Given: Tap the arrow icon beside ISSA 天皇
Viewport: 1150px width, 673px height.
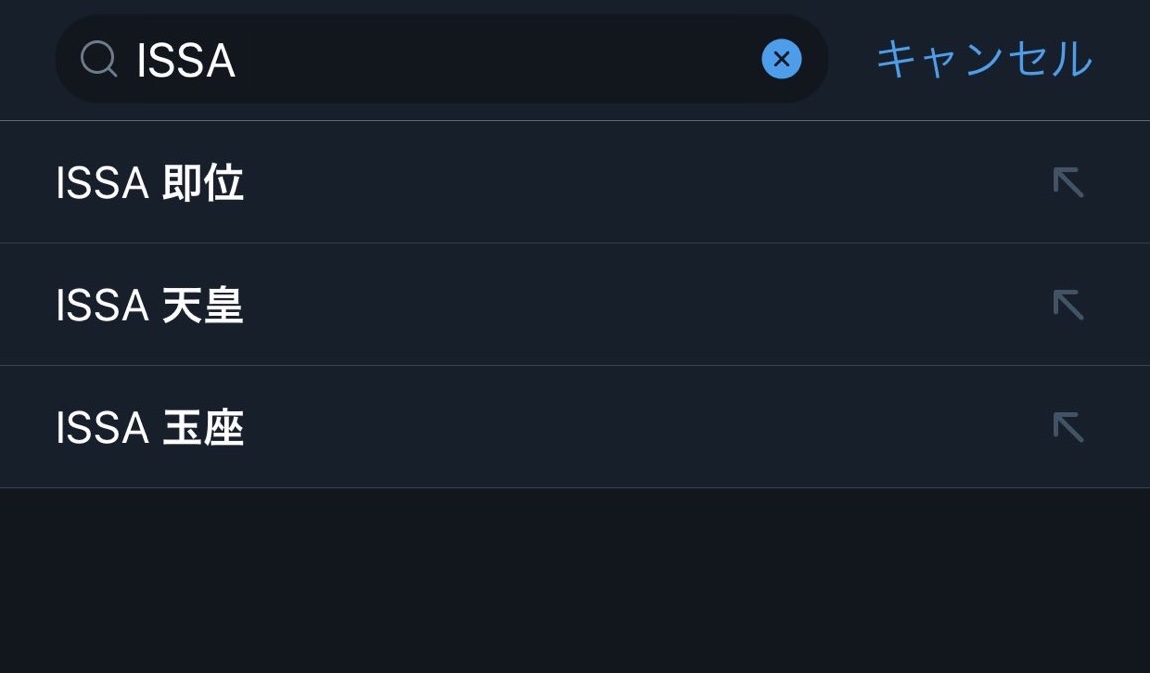Looking at the screenshot, I should [x=1068, y=305].
